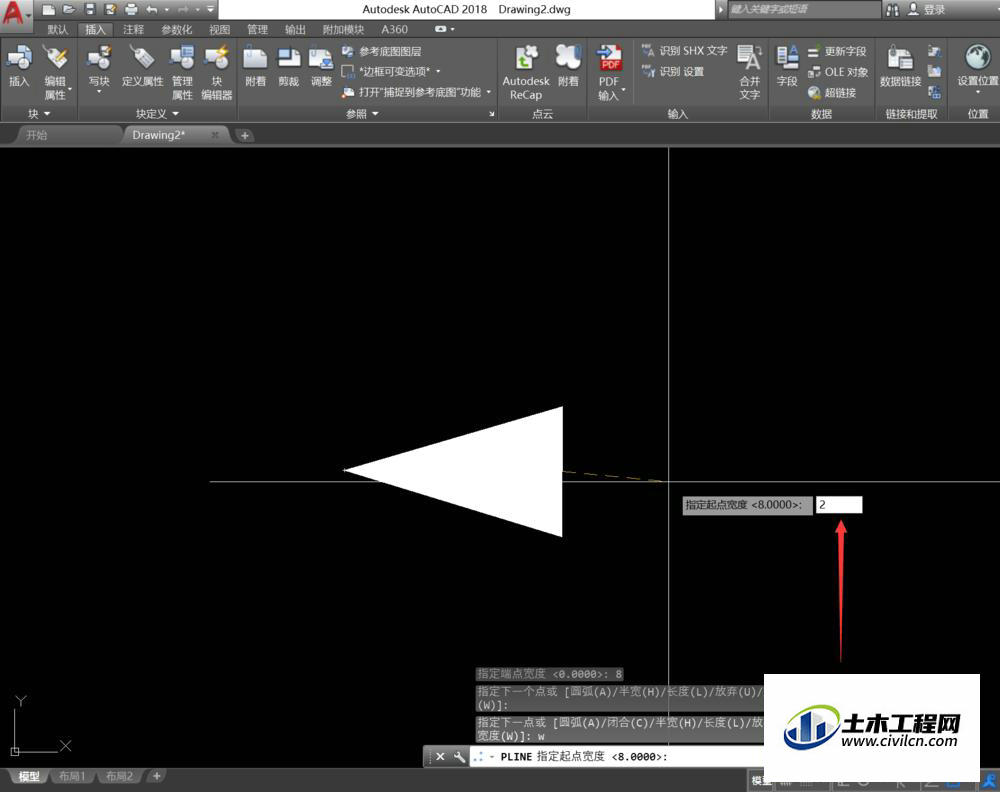
Task: Expand the 块 panel dropdown
Action: (39, 114)
